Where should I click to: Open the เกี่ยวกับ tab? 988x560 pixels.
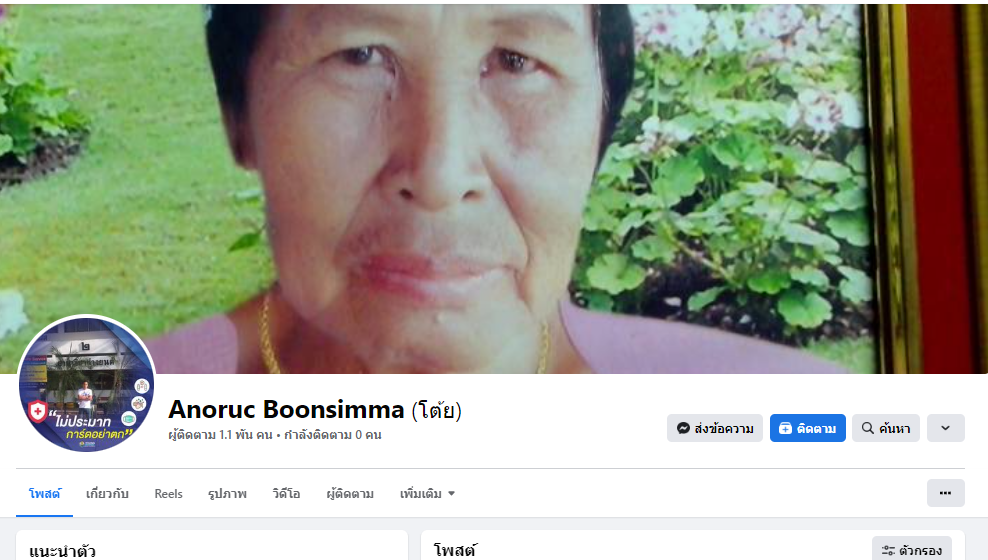click(x=107, y=494)
